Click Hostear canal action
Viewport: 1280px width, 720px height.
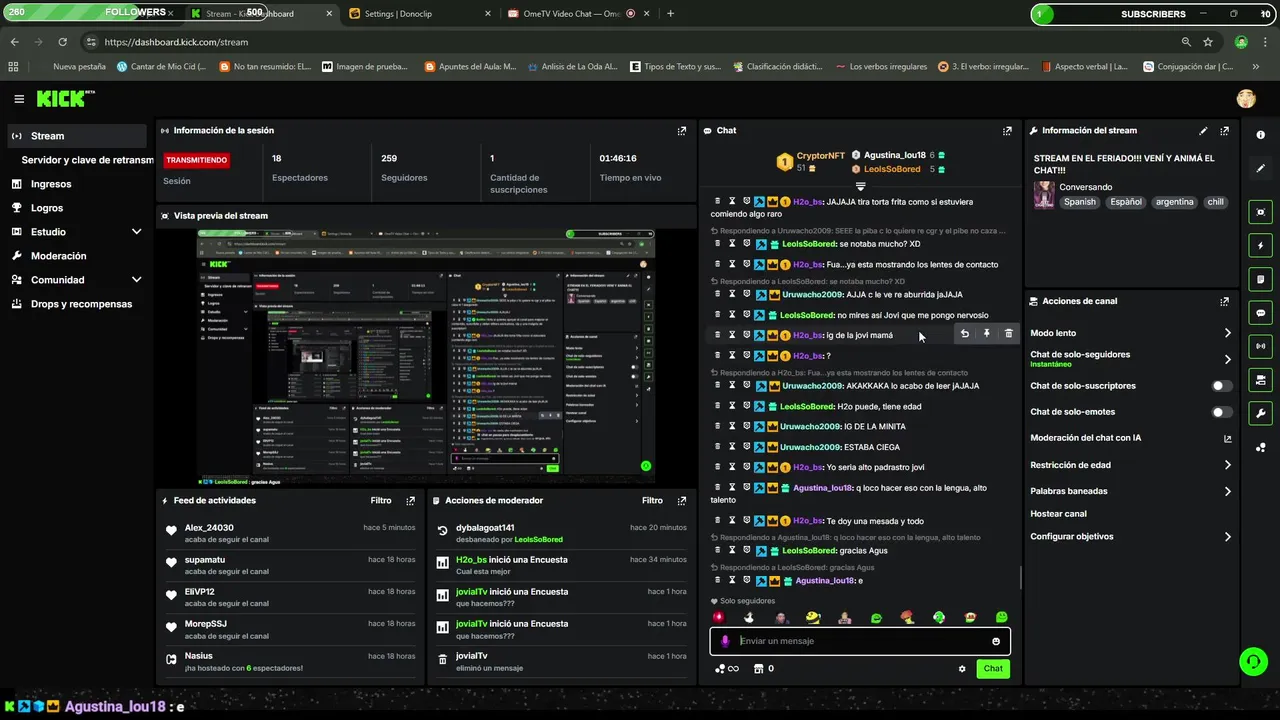click(x=1058, y=514)
